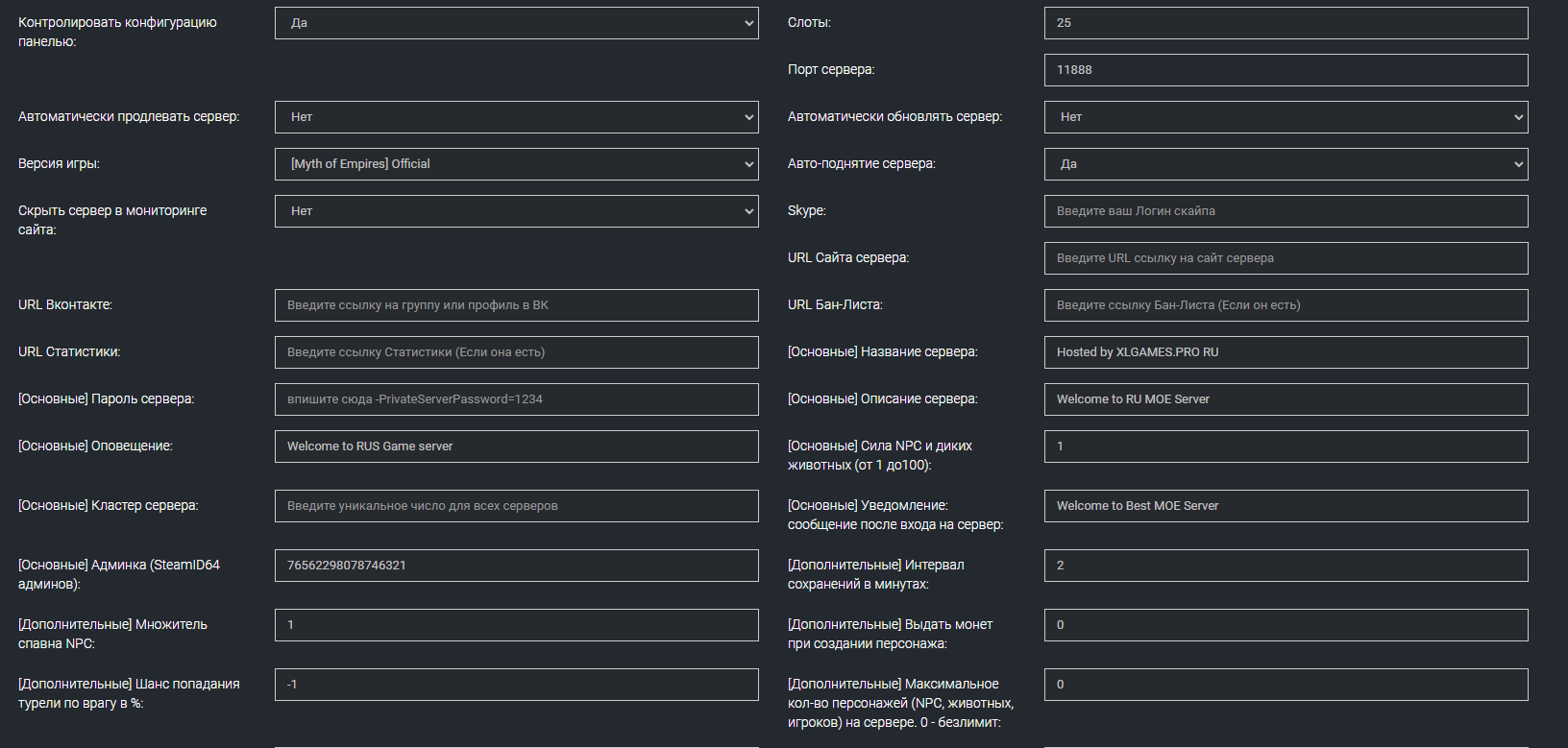Expand the 'Автоматически продлевать сервер' dropdown
This screenshot has height=748, width=1568.
516,117
